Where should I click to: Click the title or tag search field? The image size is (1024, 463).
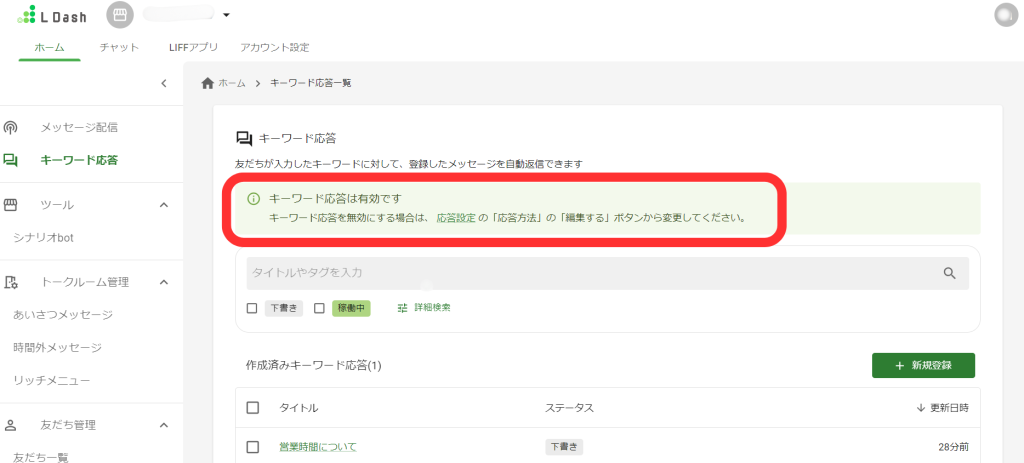590,273
